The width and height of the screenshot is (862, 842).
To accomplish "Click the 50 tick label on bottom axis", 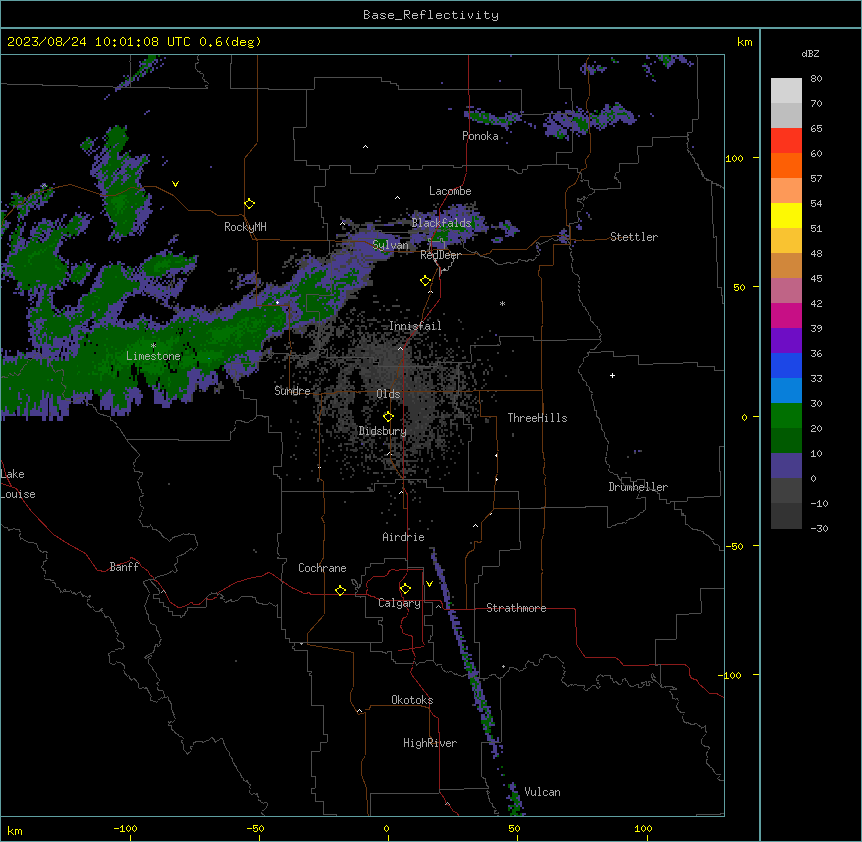I will pyautogui.click(x=514, y=828).
